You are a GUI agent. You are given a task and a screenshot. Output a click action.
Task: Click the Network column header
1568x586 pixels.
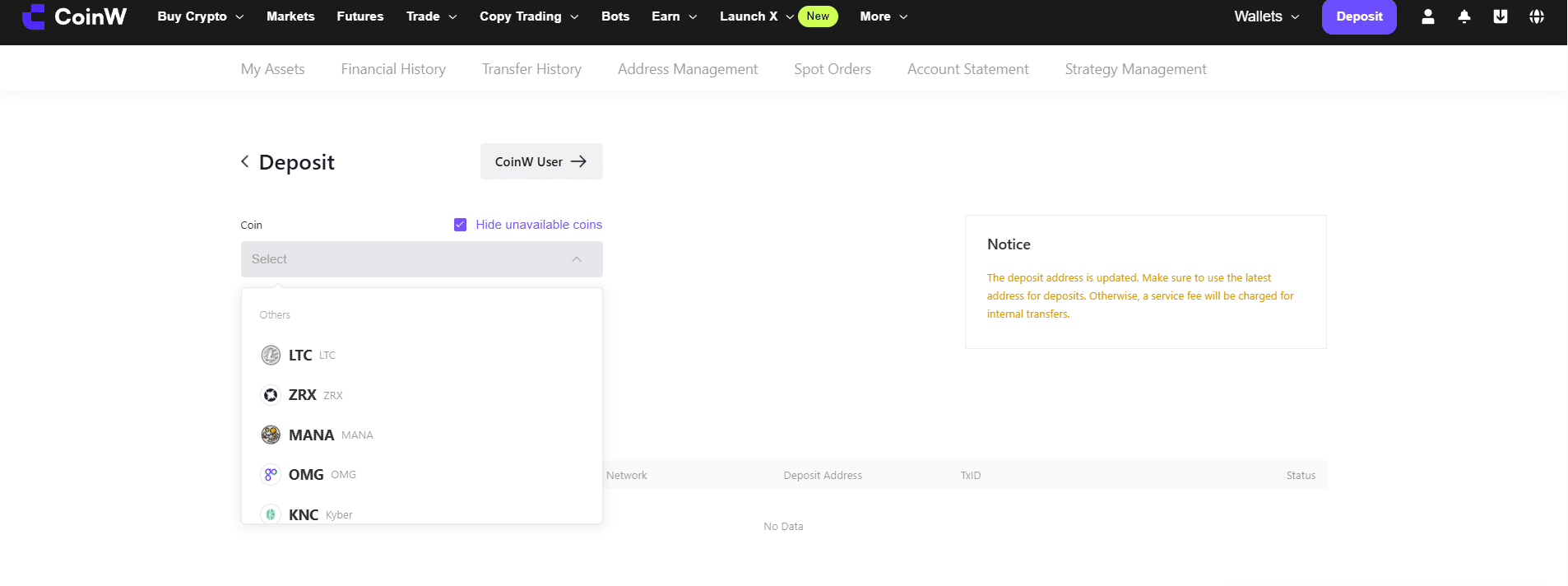[x=627, y=475]
